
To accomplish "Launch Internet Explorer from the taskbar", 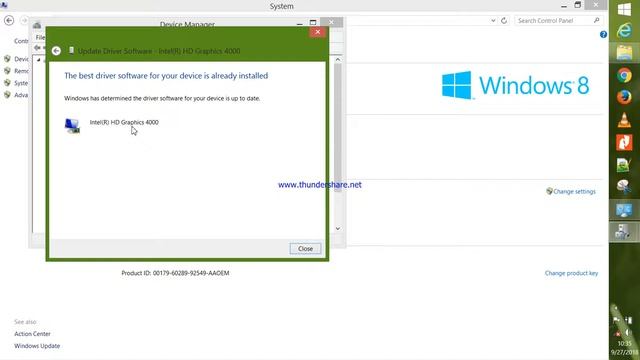I will click(x=624, y=31).
